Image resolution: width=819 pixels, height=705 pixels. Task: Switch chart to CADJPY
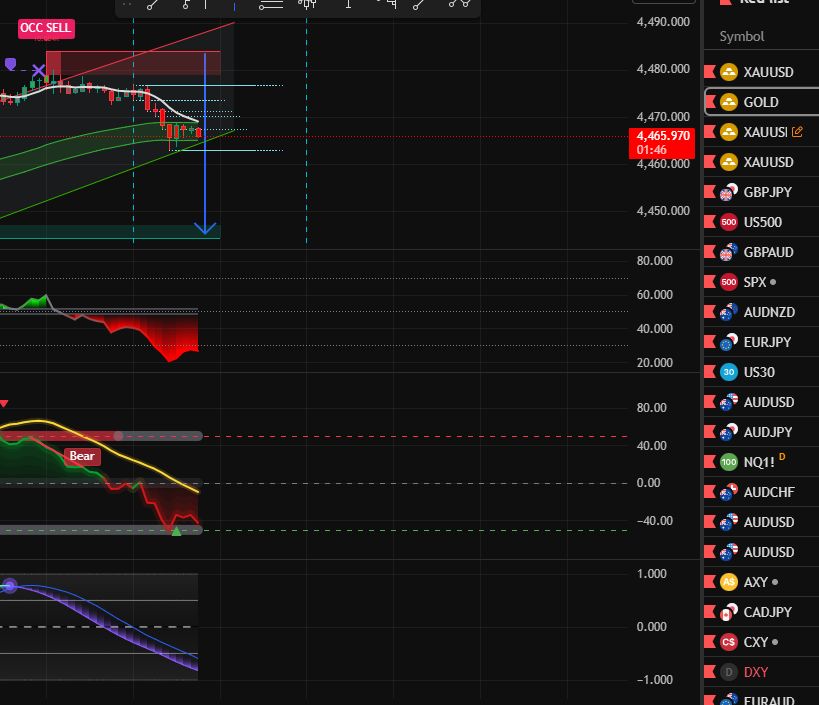pyautogui.click(x=767, y=612)
